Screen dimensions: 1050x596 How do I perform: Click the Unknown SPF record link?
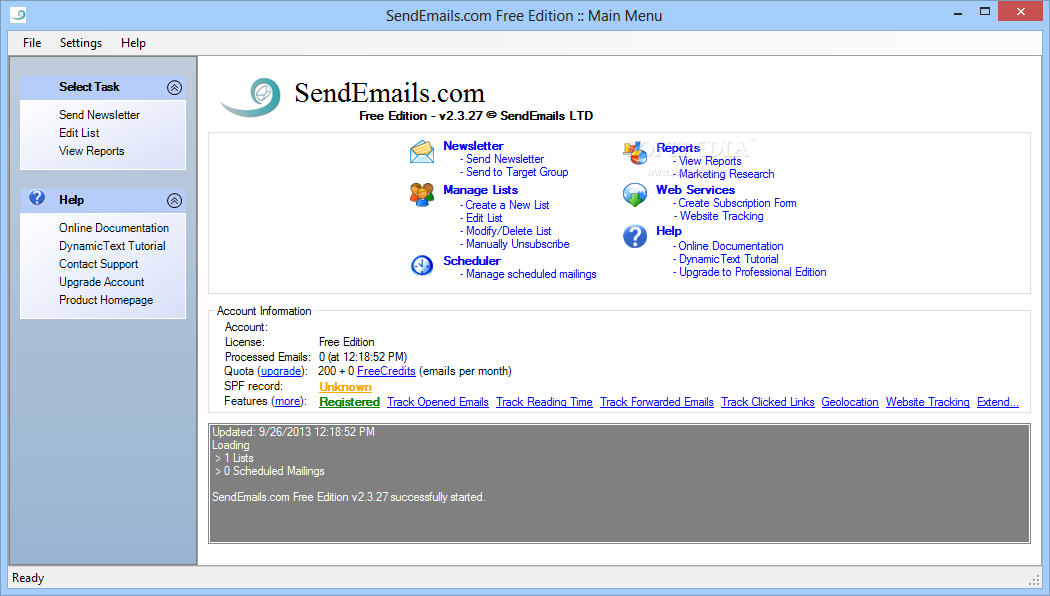[346, 386]
